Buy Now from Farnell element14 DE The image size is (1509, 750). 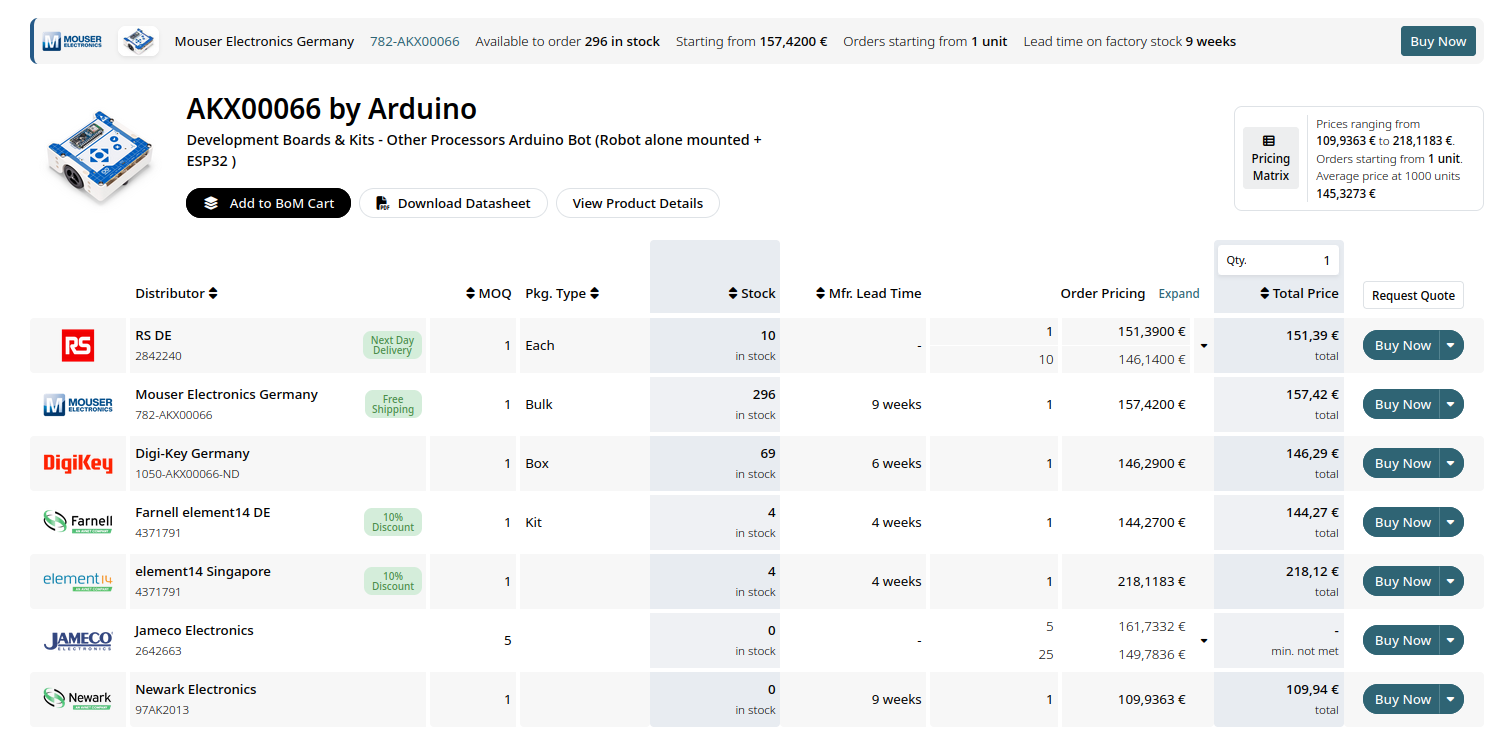(x=1402, y=523)
